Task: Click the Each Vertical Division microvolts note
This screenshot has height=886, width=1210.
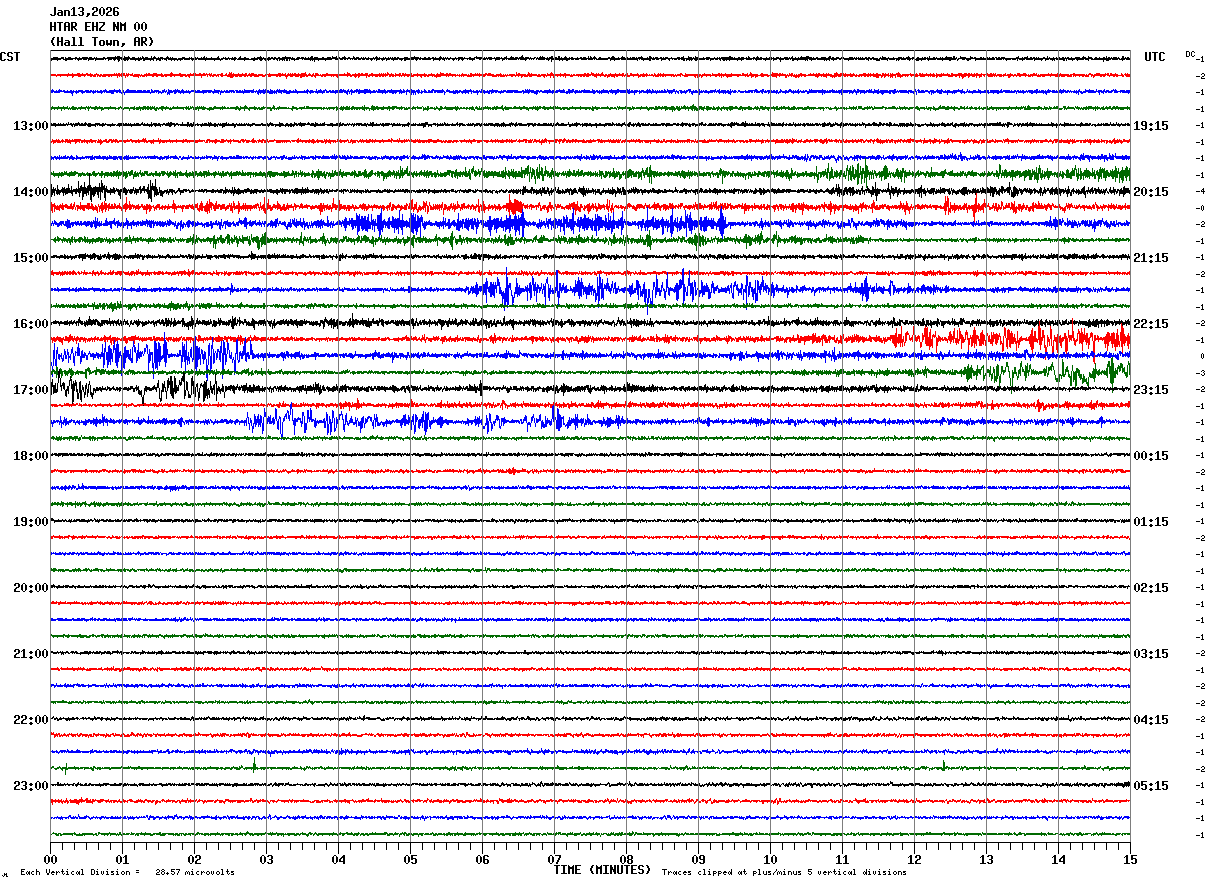Action: click(x=127, y=872)
